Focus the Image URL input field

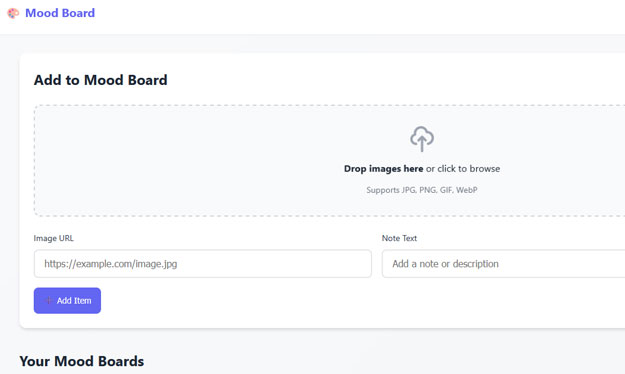203,264
